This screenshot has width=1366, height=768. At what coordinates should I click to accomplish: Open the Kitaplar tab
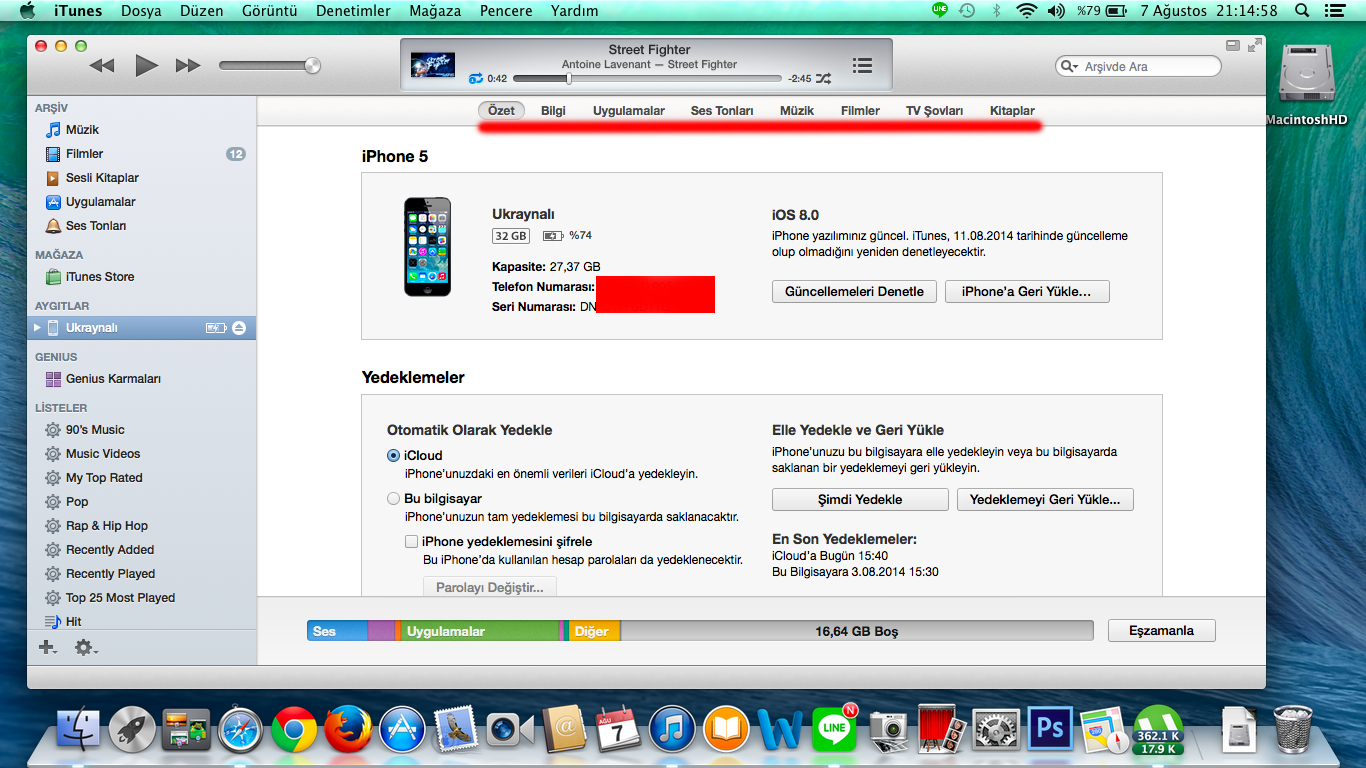[1012, 111]
